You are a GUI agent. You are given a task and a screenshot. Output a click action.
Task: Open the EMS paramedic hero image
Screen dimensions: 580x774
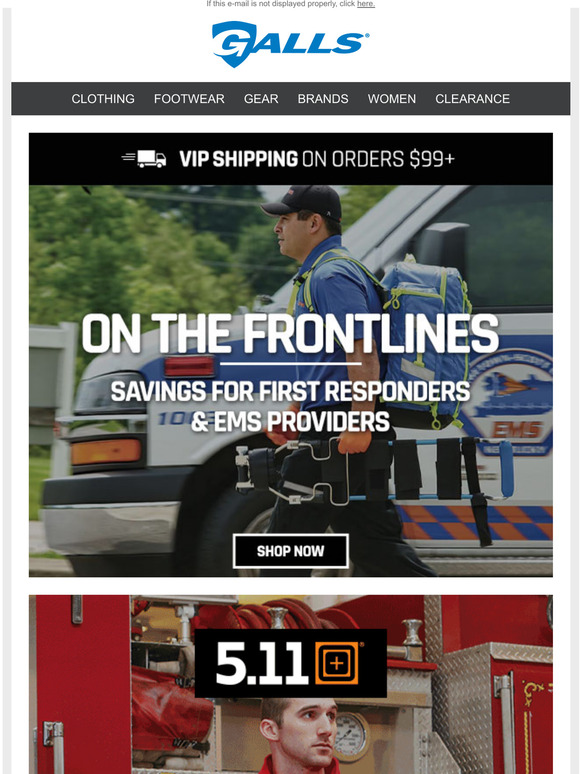[x=291, y=381]
